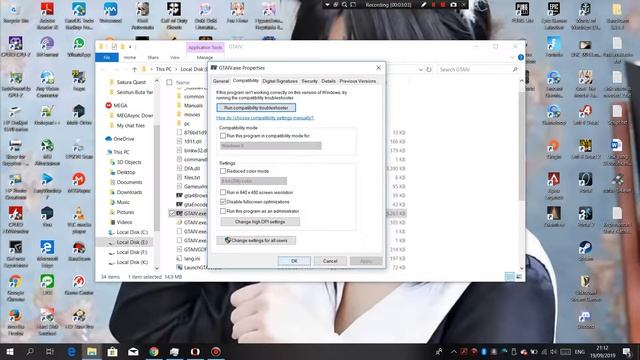640x360 pixels.
Task: Click the file list vertical scrollbar
Action: point(521,146)
